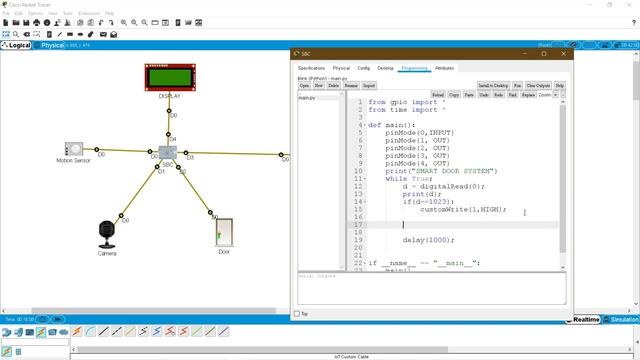Collapse the if __name__ code fold
640x360 pixels.
pyautogui.click(x=365, y=263)
